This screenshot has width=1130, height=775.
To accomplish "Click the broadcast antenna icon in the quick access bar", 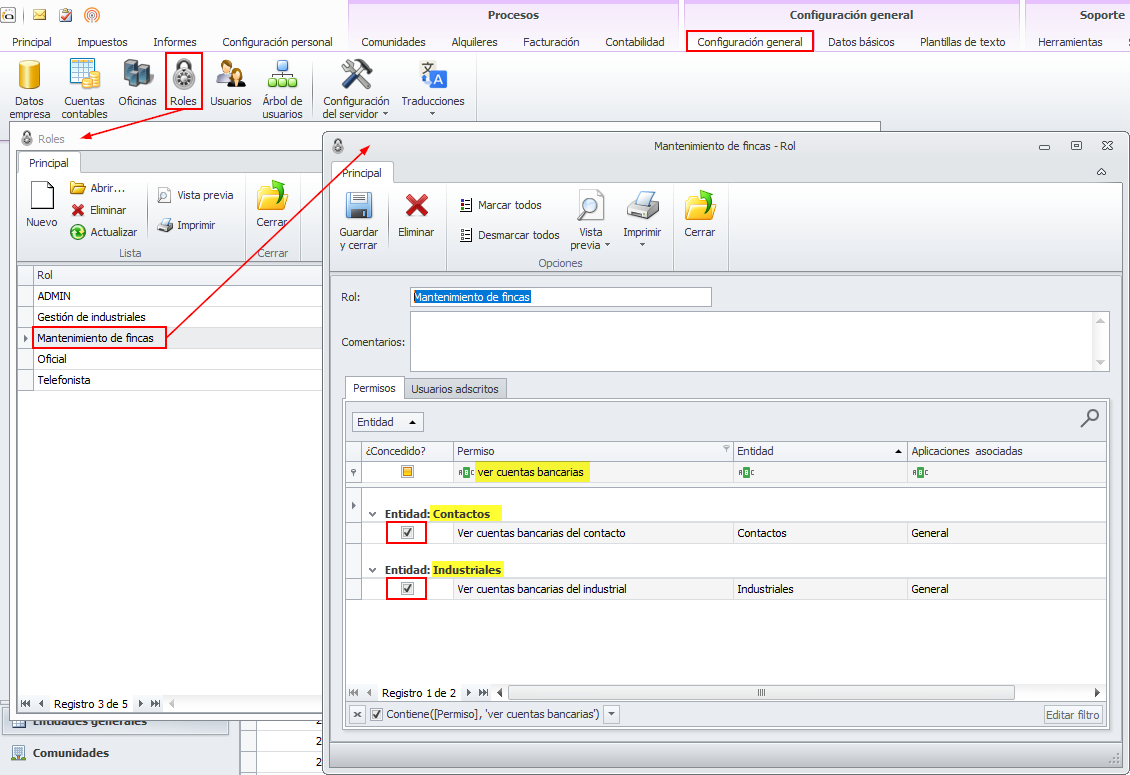I will tap(92, 14).
